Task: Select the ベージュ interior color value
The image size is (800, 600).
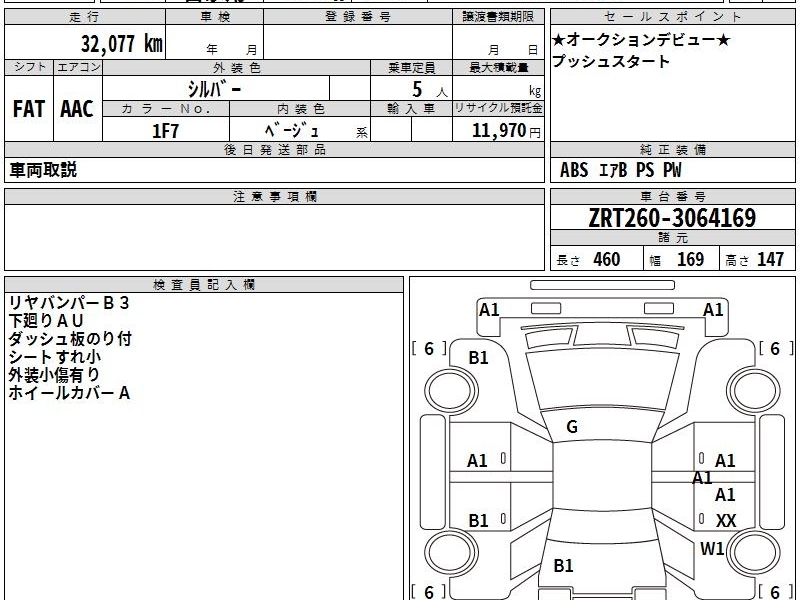Action: pos(292,131)
